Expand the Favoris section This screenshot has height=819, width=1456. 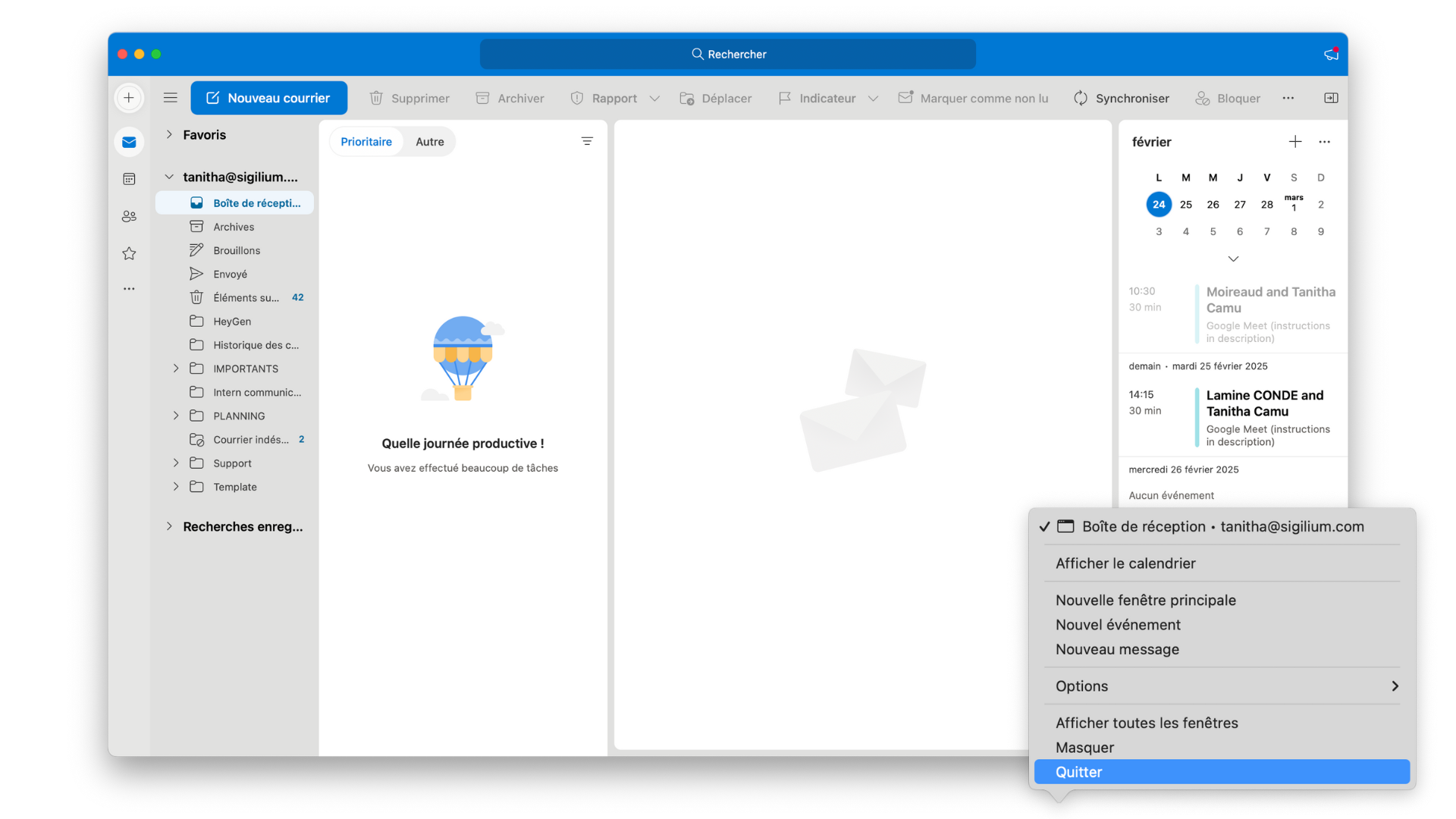coord(169,134)
